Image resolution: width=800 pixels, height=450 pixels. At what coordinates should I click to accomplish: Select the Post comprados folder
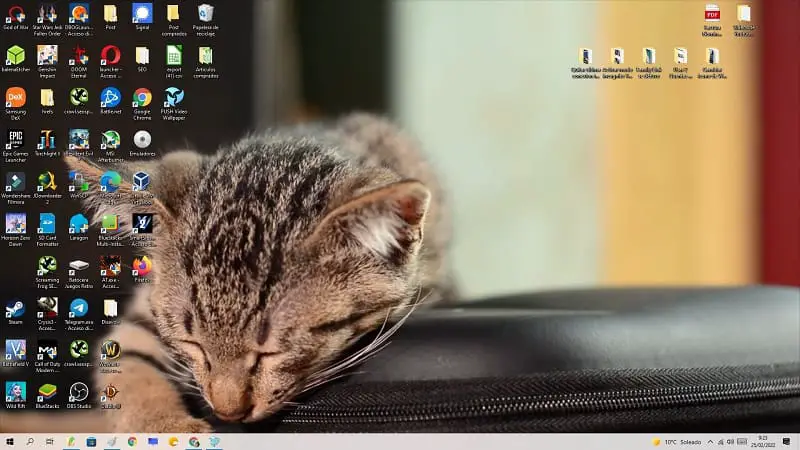click(174, 20)
